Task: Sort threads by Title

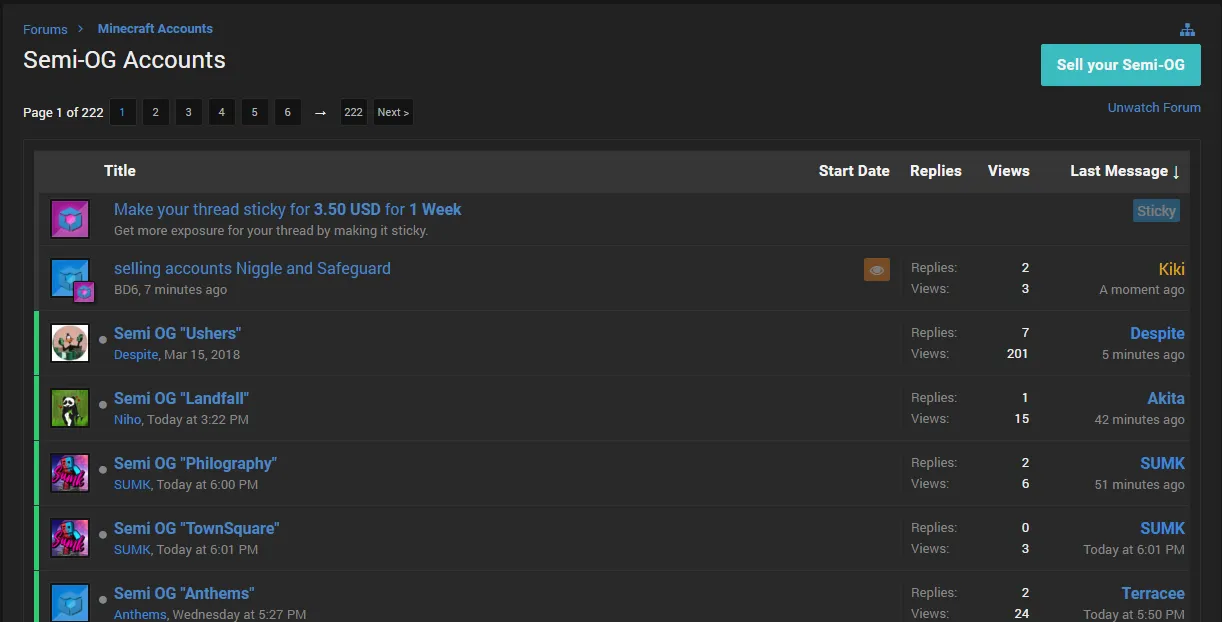Action: [x=120, y=171]
